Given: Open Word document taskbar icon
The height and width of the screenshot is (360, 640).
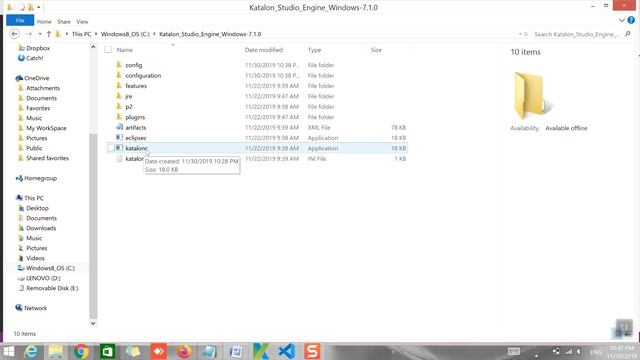Looking at the screenshot, I should (236, 351).
